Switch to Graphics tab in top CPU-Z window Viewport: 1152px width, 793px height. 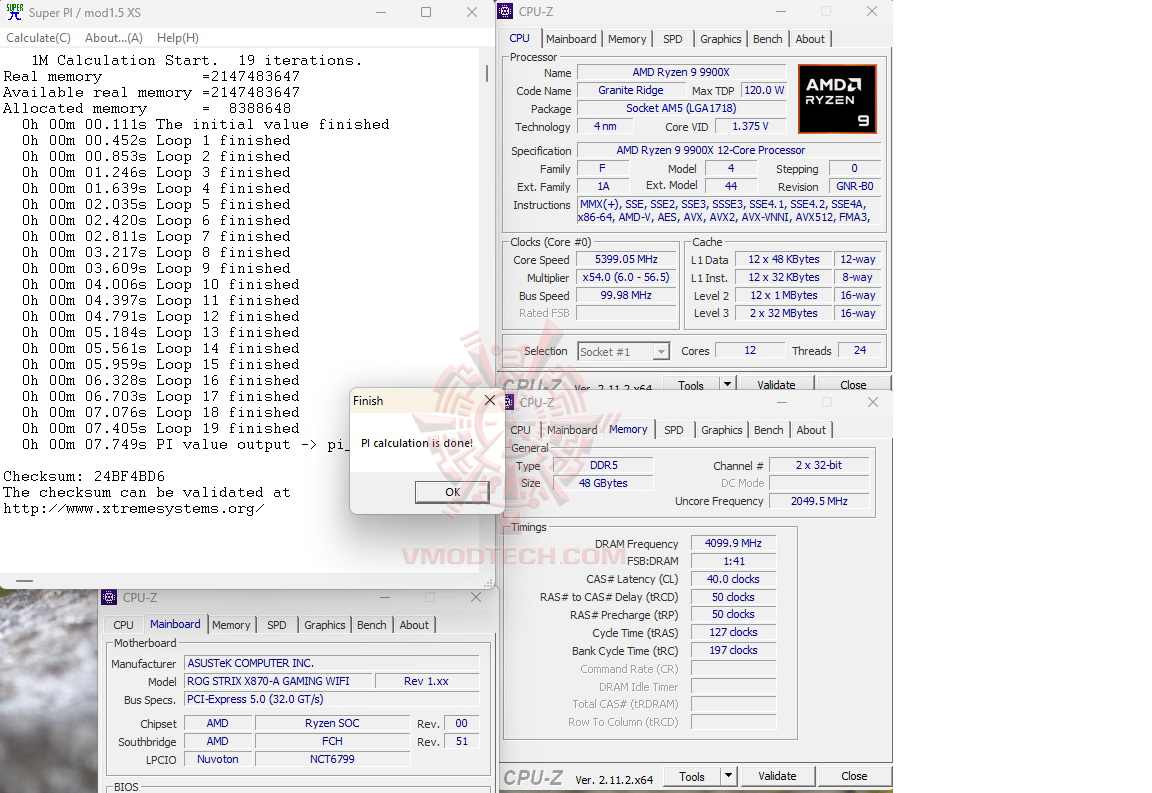(x=720, y=39)
